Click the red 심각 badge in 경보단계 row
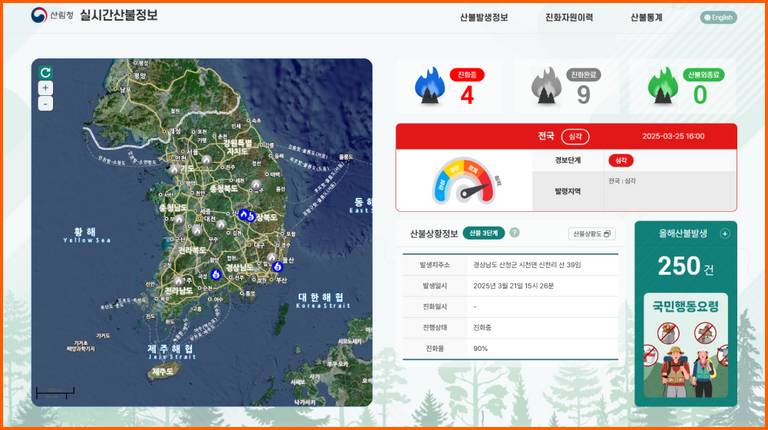 point(621,160)
